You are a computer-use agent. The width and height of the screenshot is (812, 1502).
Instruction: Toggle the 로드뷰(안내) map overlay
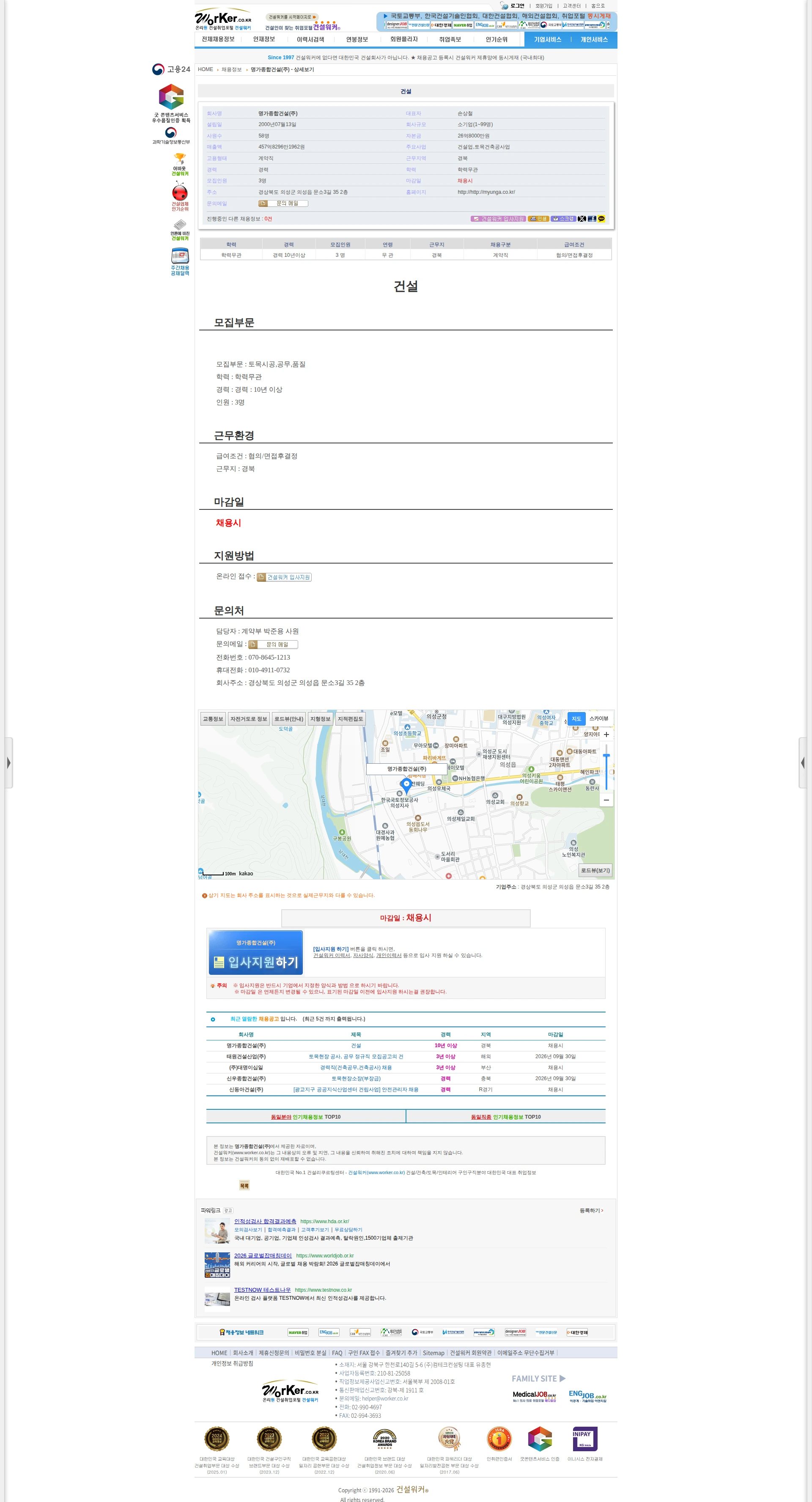[x=288, y=719]
